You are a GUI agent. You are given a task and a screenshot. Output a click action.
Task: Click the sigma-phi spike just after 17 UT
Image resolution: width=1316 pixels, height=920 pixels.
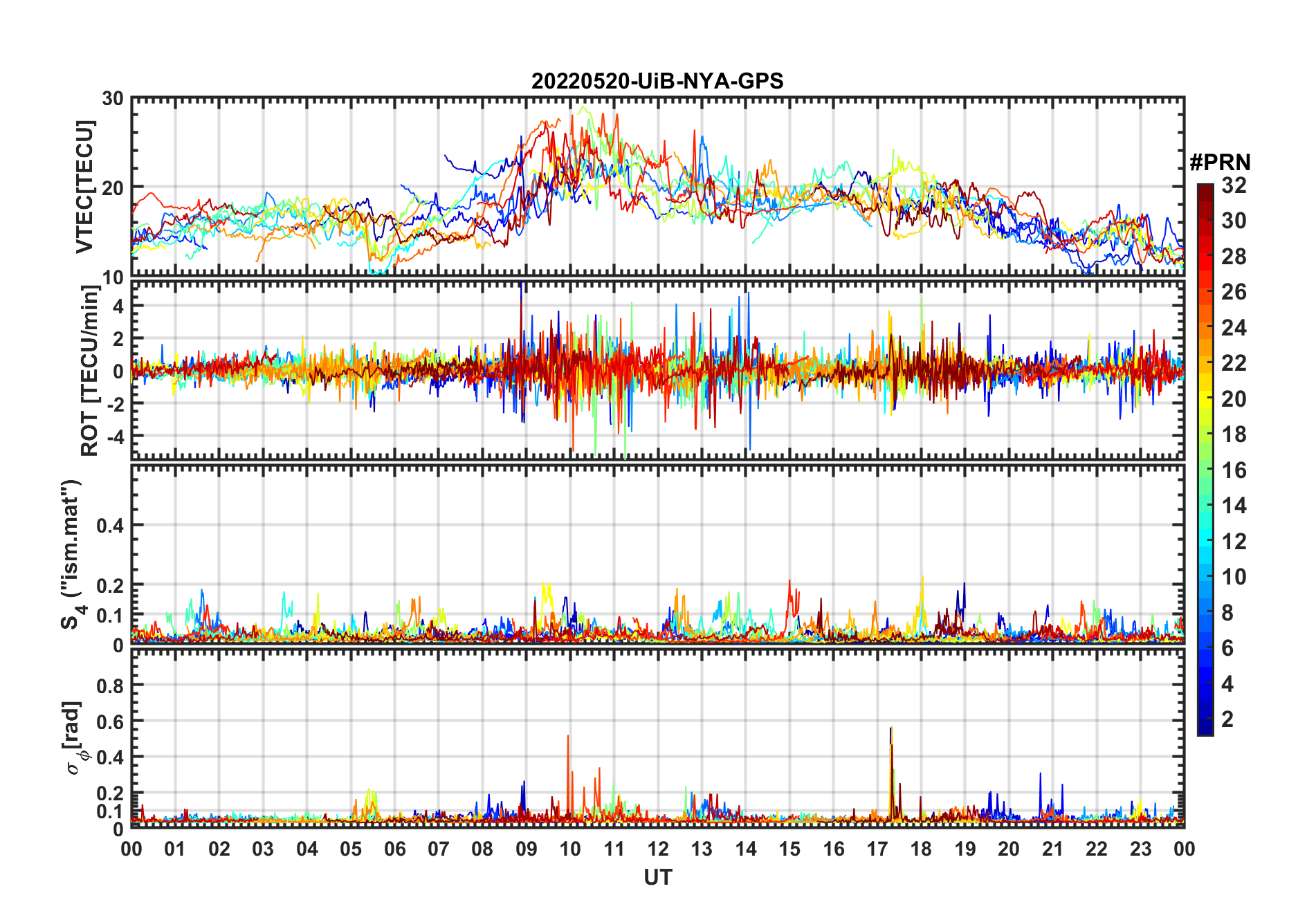[891, 768]
